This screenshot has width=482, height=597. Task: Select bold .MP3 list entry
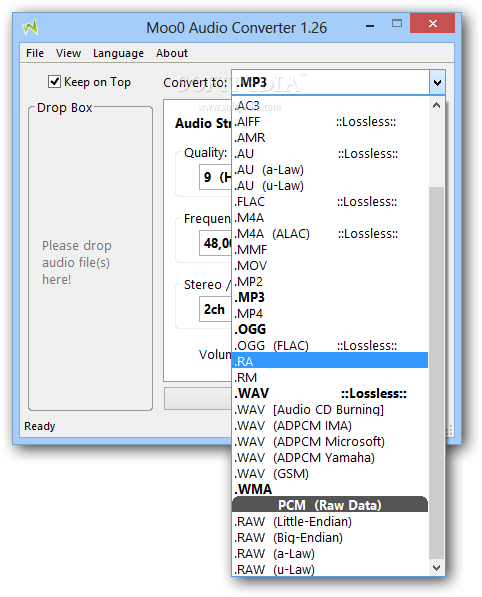[330, 297]
